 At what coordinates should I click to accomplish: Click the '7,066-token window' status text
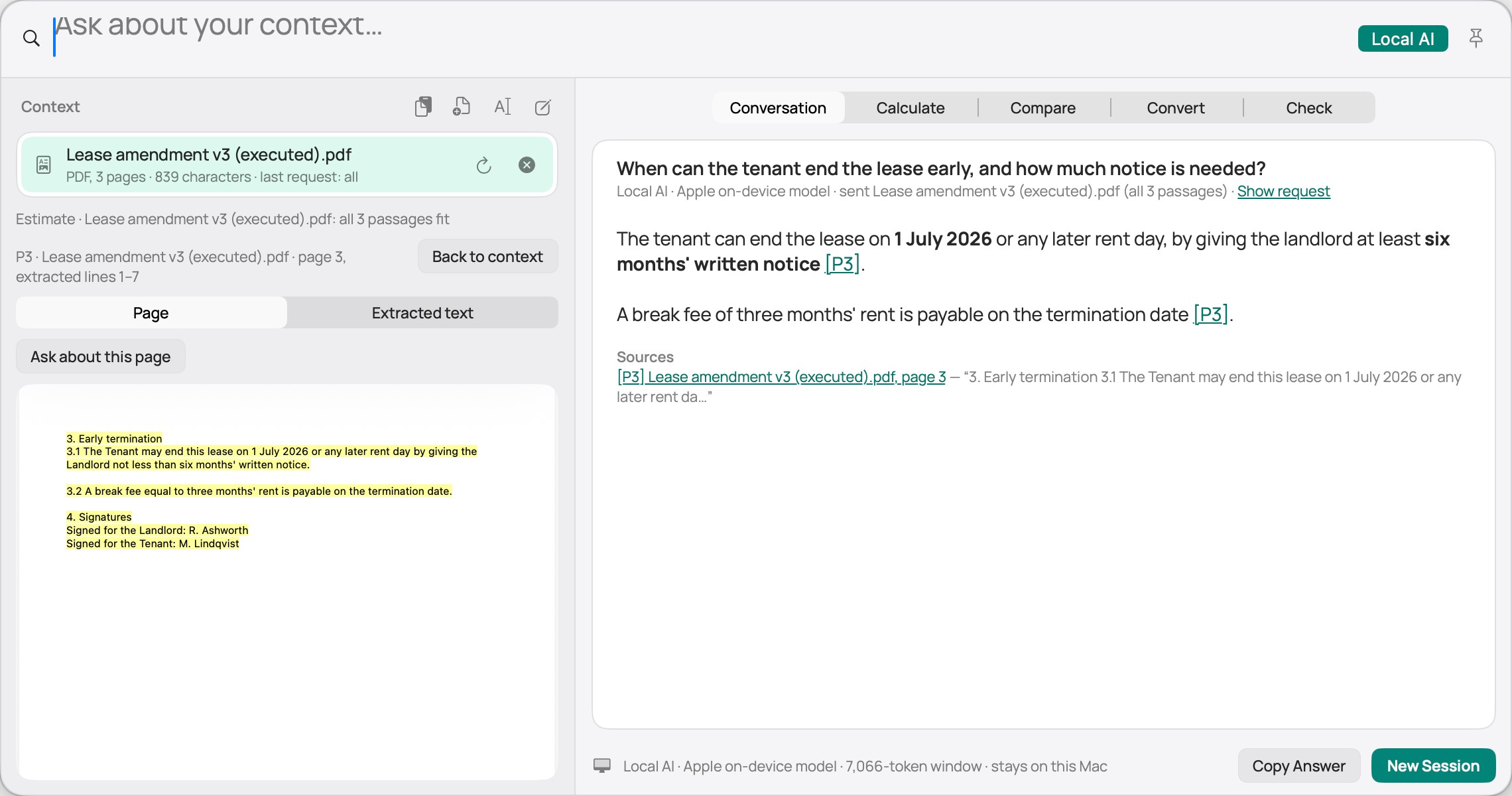pos(913,766)
